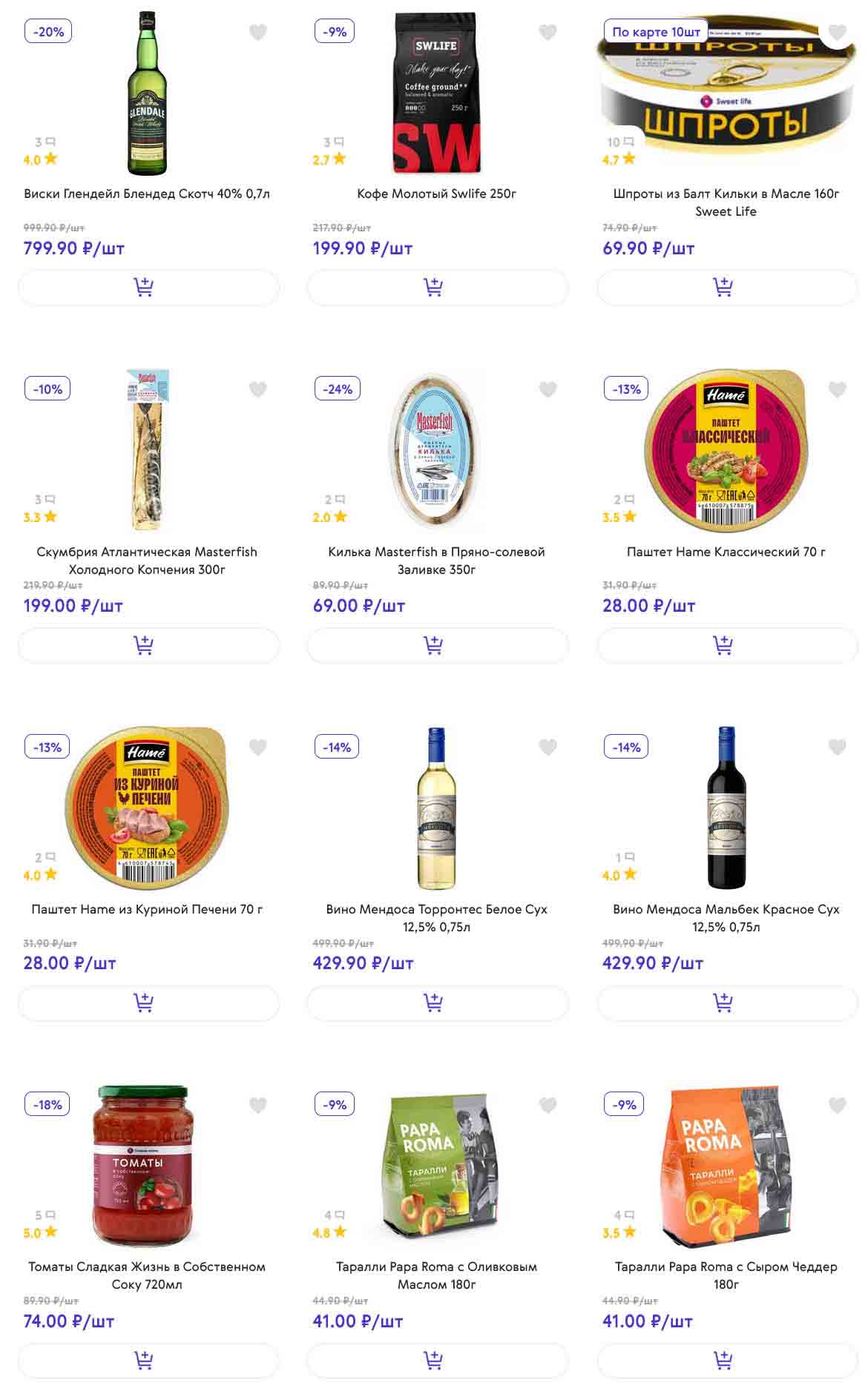Click the 'По карте 10шт' badge
Viewport: 868px width, 1400px height.
coord(656,32)
